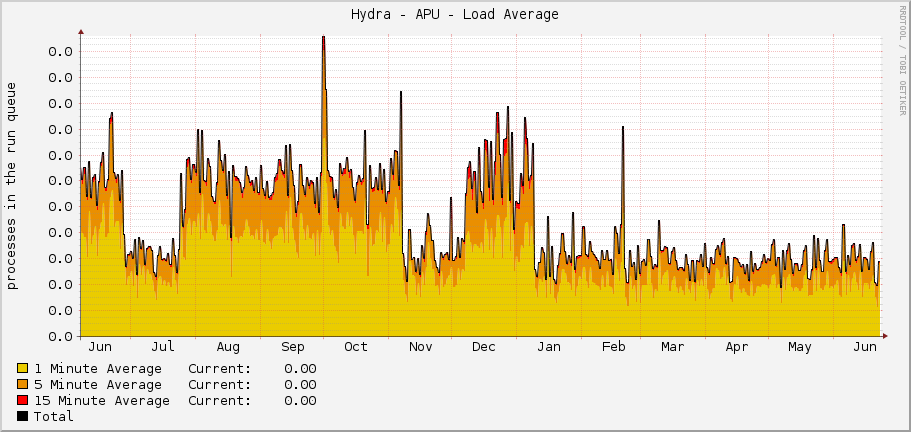Click the 'Sep' month label on the axis
Image resolution: width=911 pixels, height=432 pixels.
coord(293,347)
